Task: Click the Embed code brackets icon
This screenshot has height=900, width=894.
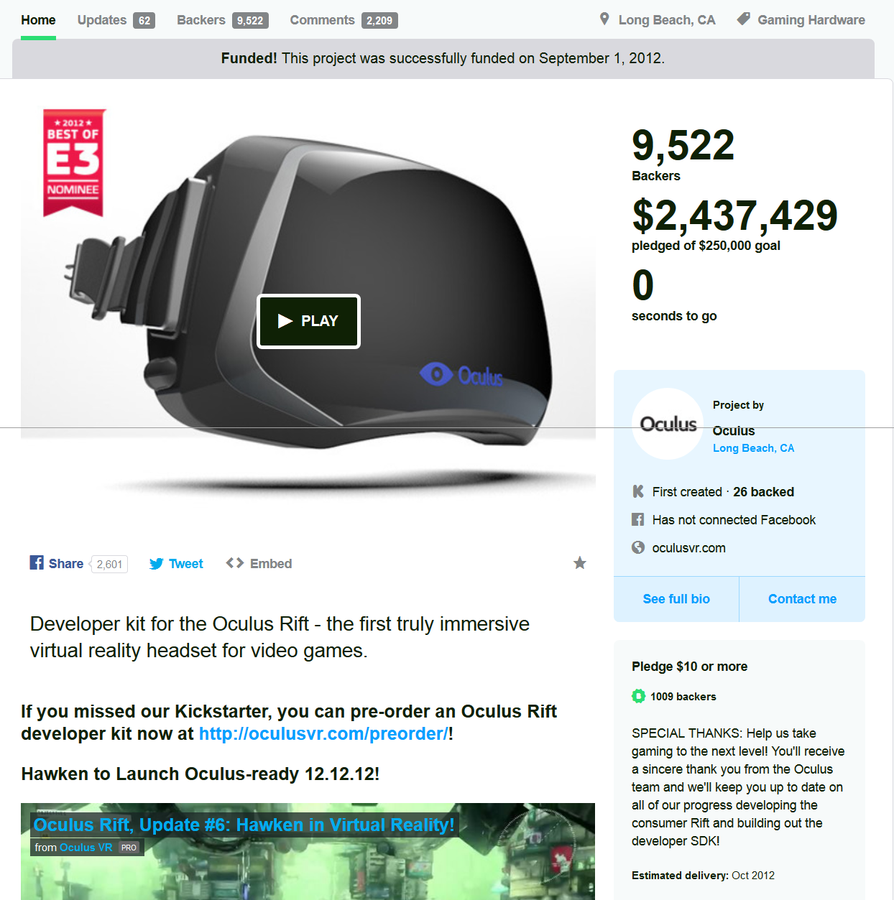Action: pos(235,563)
